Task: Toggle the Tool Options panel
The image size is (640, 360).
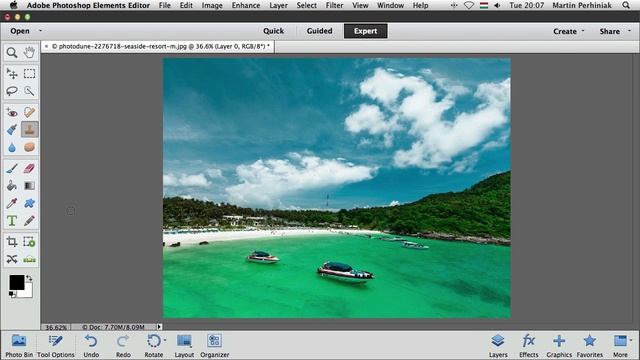Action: pos(56,345)
